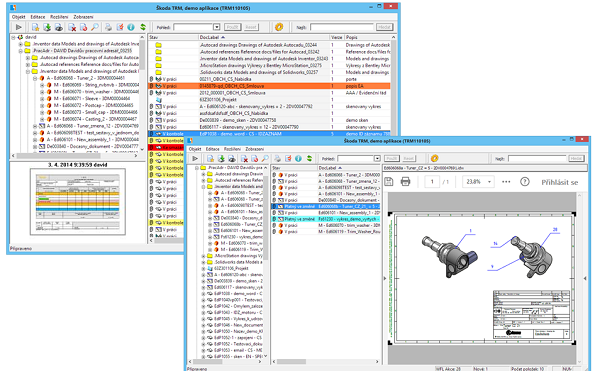Click the blue info icon in back window toolbar
Image resolution: width=600 pixels, height=371 pixels.
click(131, 27)
